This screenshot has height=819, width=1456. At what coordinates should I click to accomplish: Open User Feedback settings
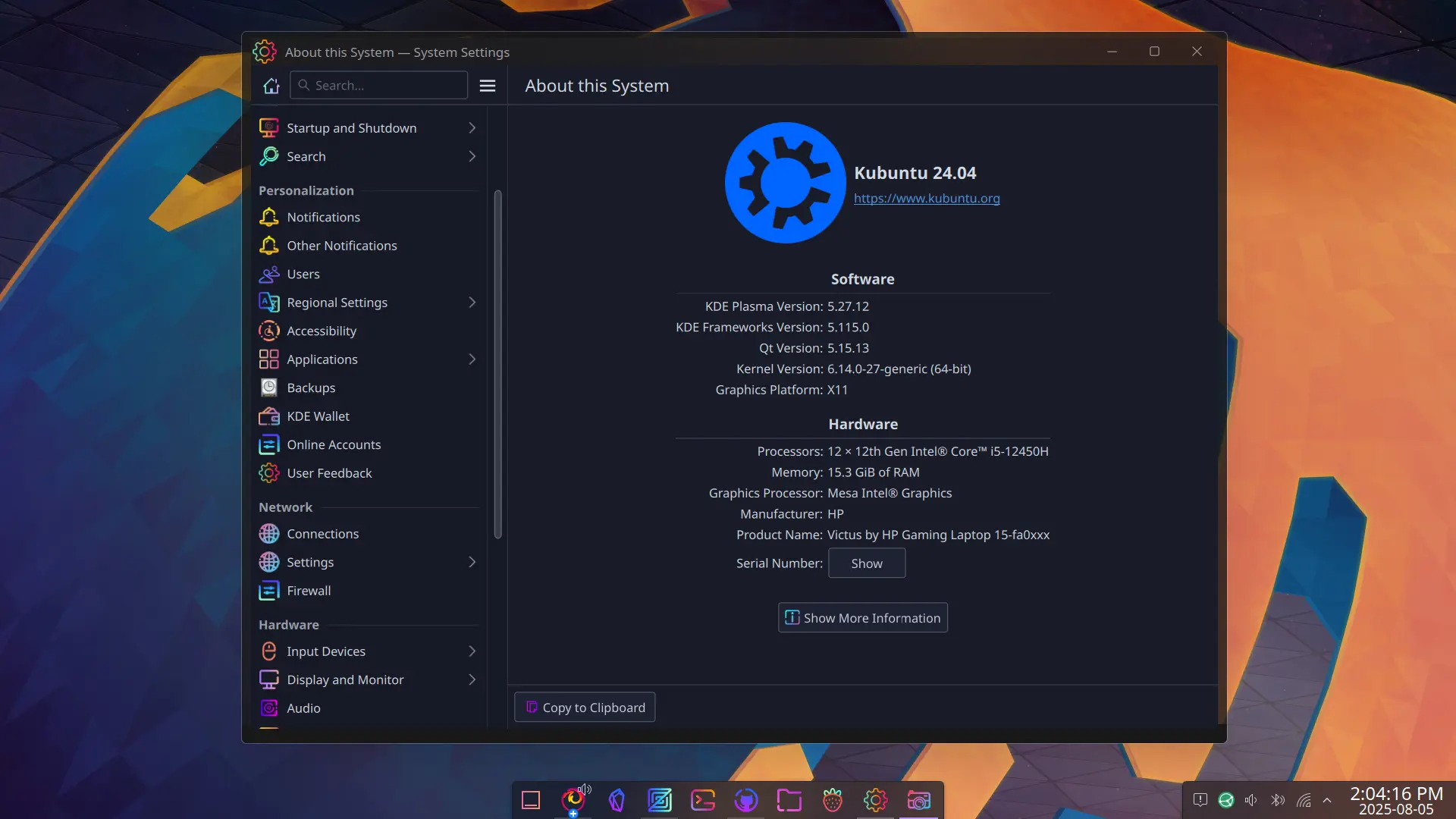(368, 473)
